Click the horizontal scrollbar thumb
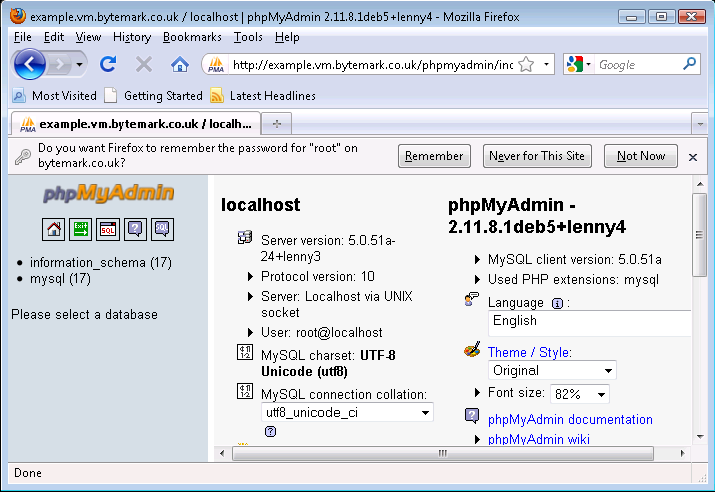715x492 pixels. coord(442,453)
